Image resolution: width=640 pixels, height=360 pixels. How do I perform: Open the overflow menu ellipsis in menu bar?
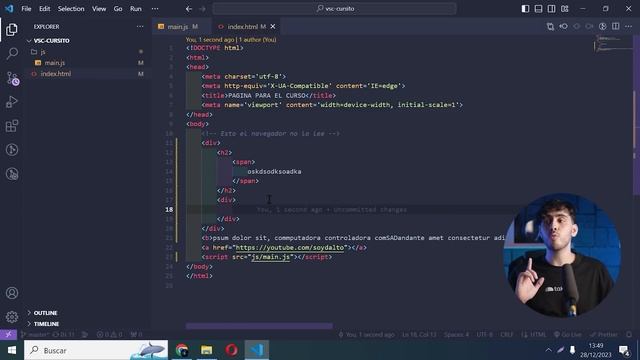155,9
